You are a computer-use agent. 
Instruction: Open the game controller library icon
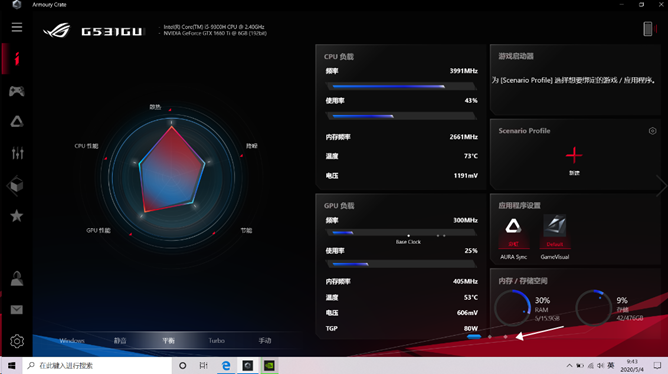[x=17, y=91]
